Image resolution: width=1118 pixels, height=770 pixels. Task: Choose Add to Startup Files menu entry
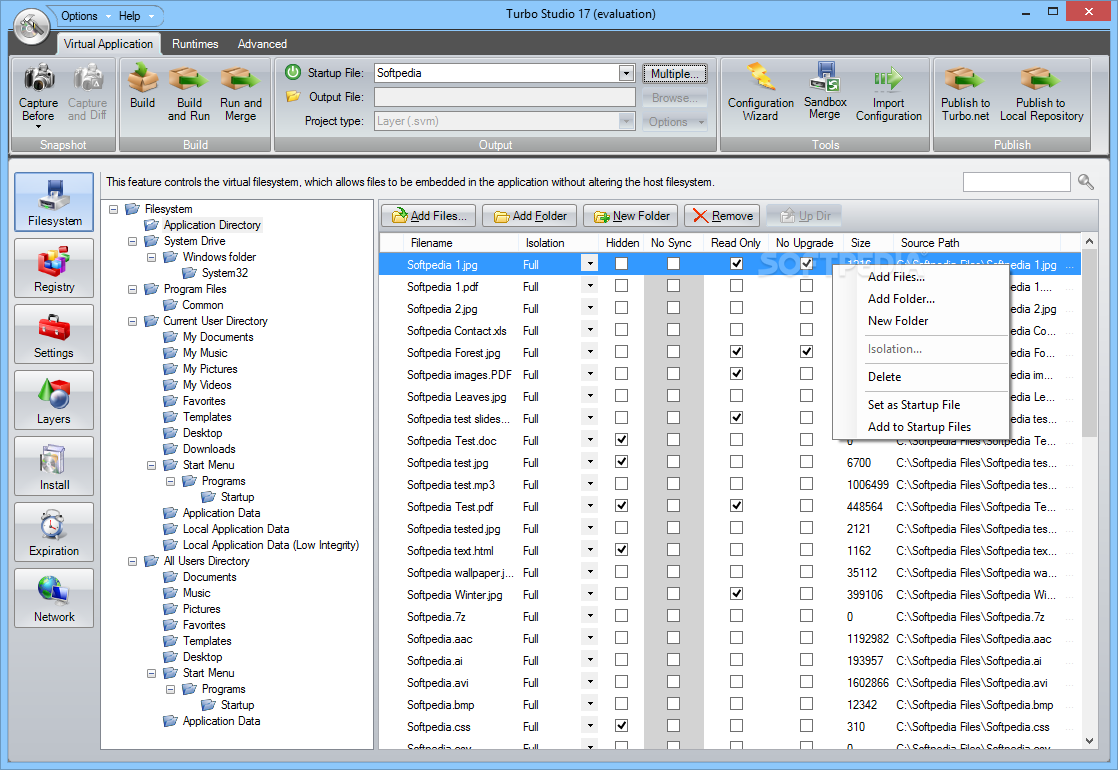point(920,427)
